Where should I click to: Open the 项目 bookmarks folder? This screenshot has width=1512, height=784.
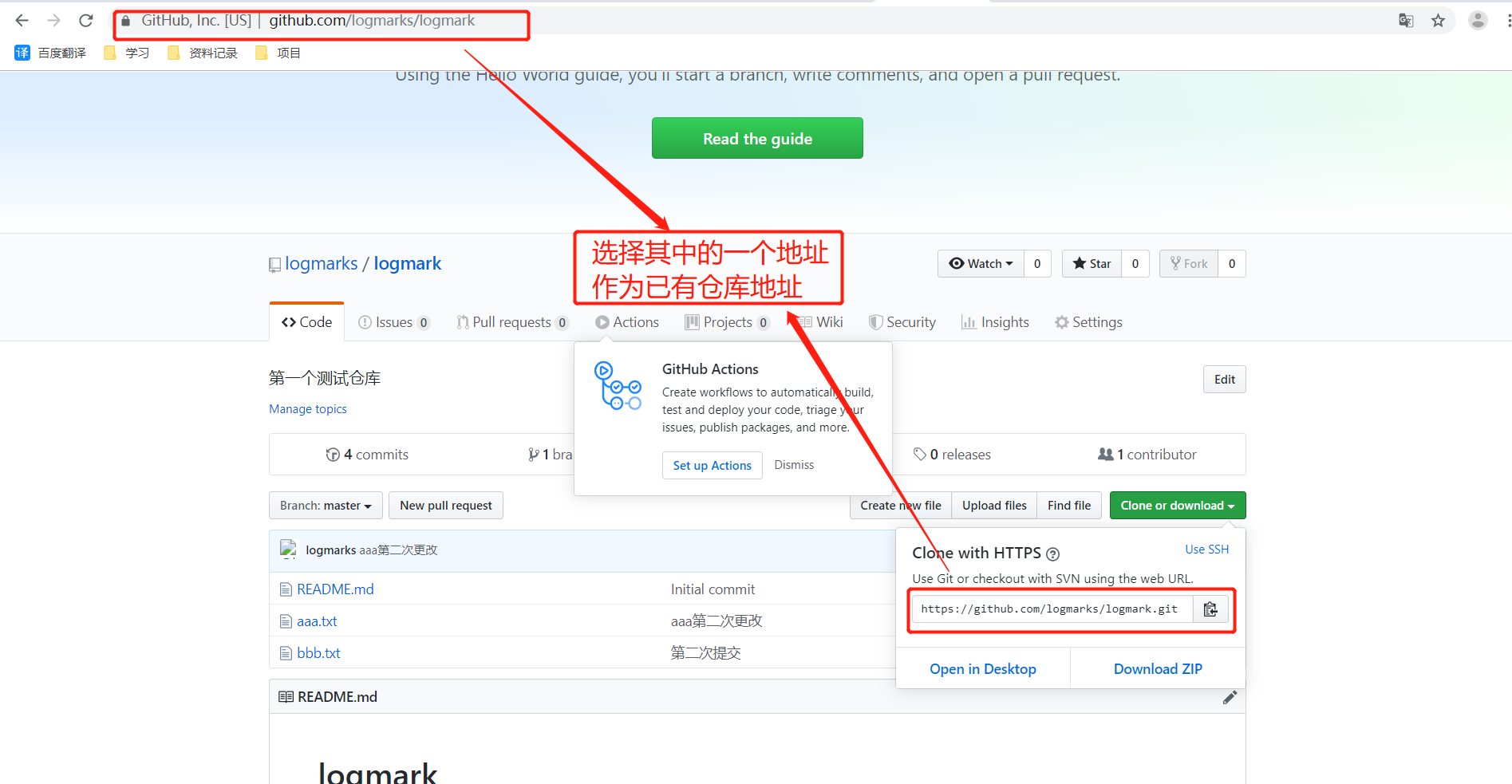[x=278, y=53]
